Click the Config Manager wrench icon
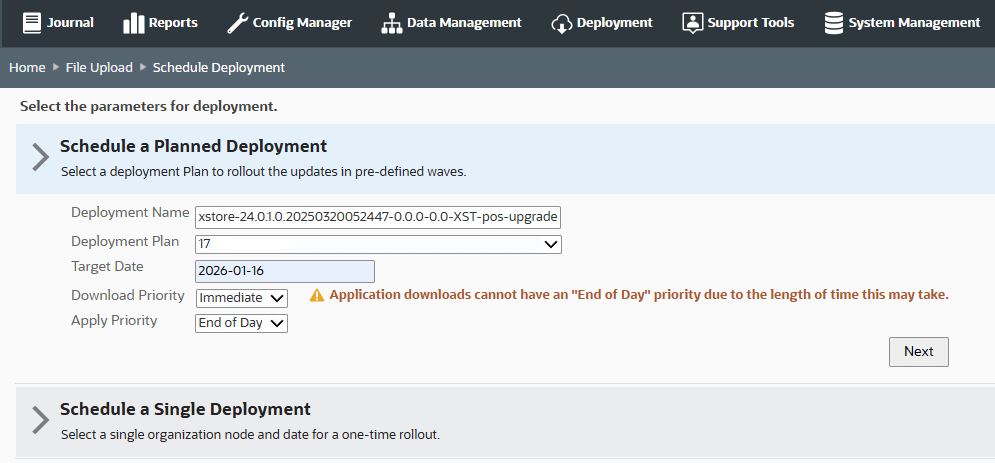Image resolution: width=995 pixels, height=463 pixels. [x=237, y=23]
